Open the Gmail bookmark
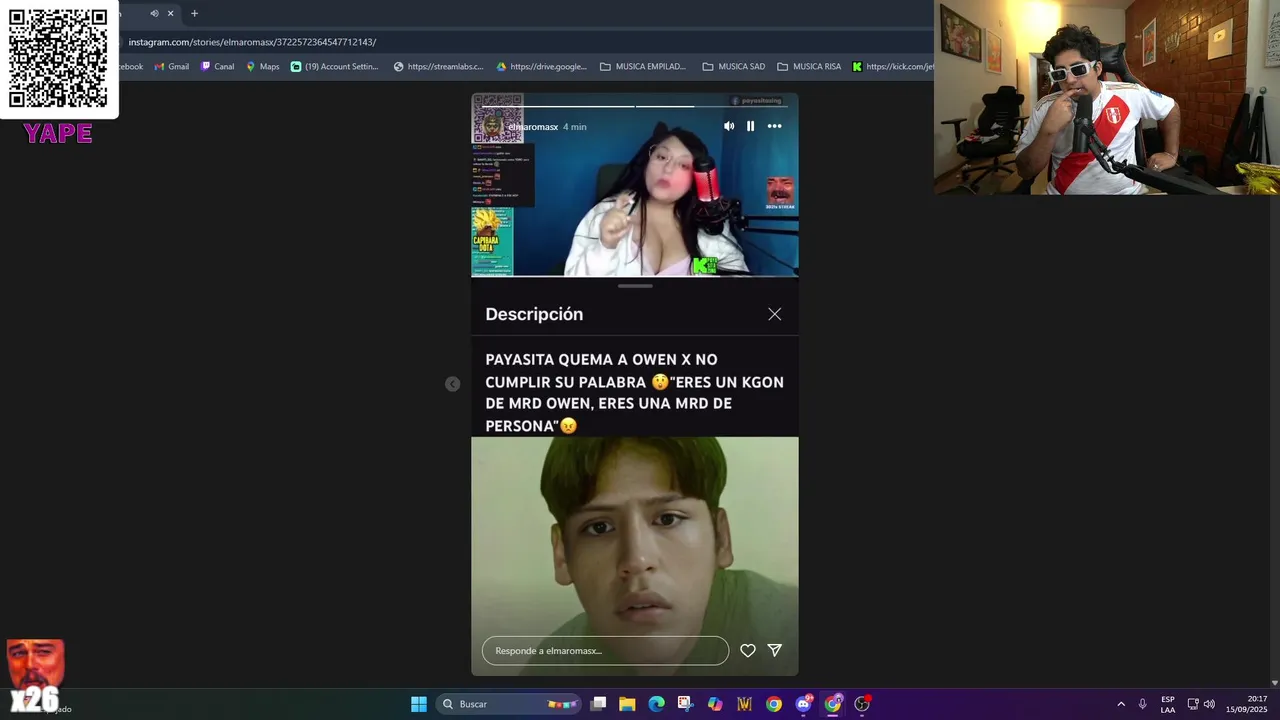 pyautogui.click(x=172, y=67)
